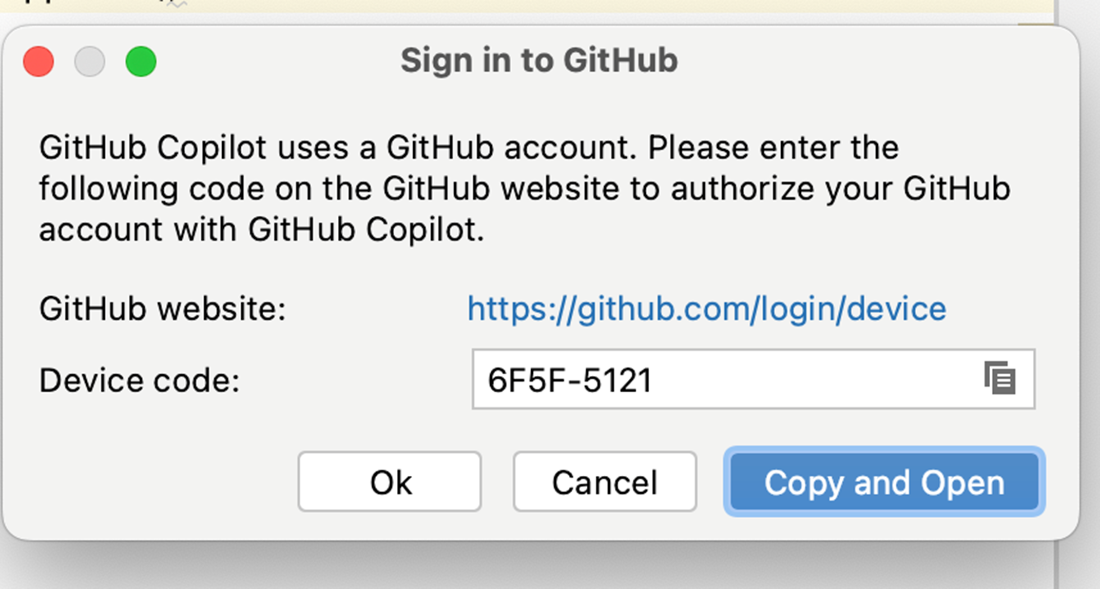1100x589 pixels.
Task: Dismiss the dialog with Cancel
Action: 605,482
